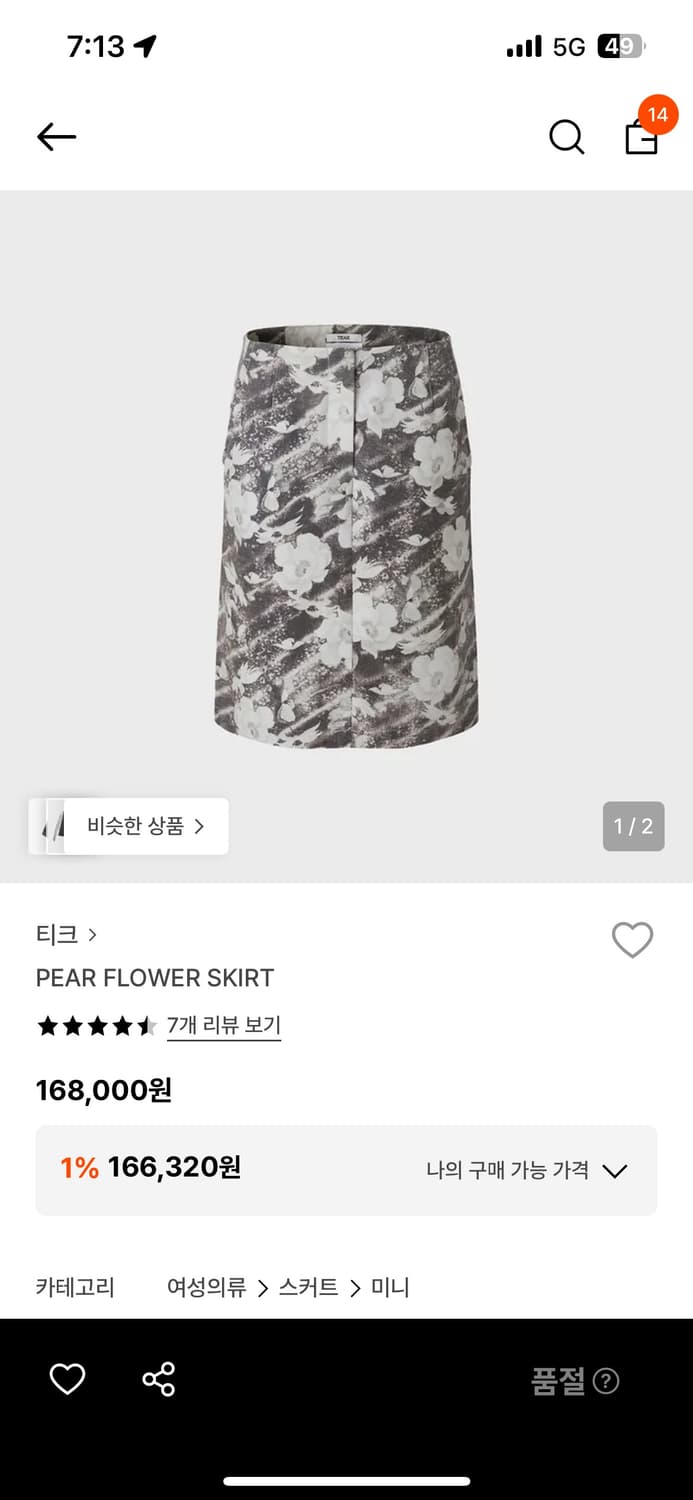Select the 여성의류 category breadcrumb
The width and height of the screenshot is (693, 1500).
pyautogui.click(x=206, y=1287)
